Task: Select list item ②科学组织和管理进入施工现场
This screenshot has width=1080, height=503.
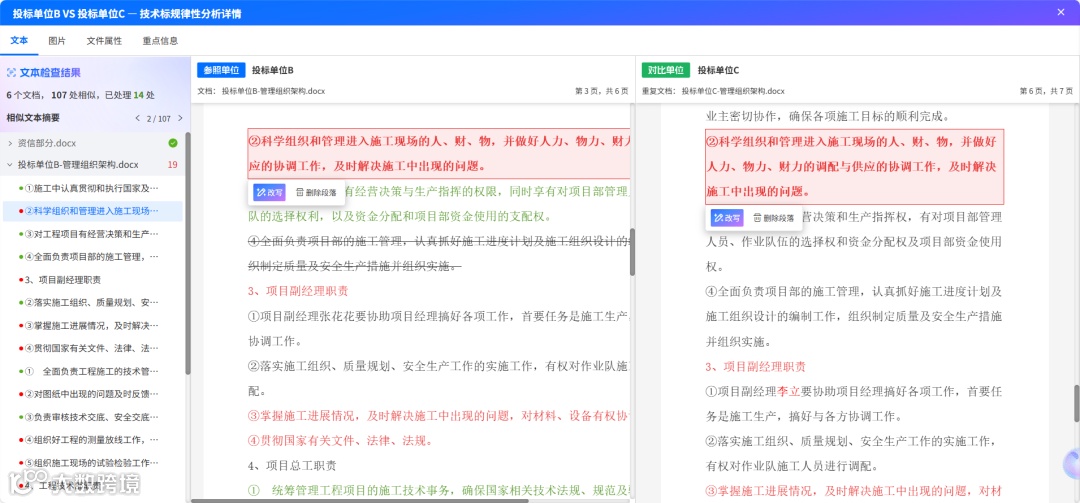Action: click(92, 211)
